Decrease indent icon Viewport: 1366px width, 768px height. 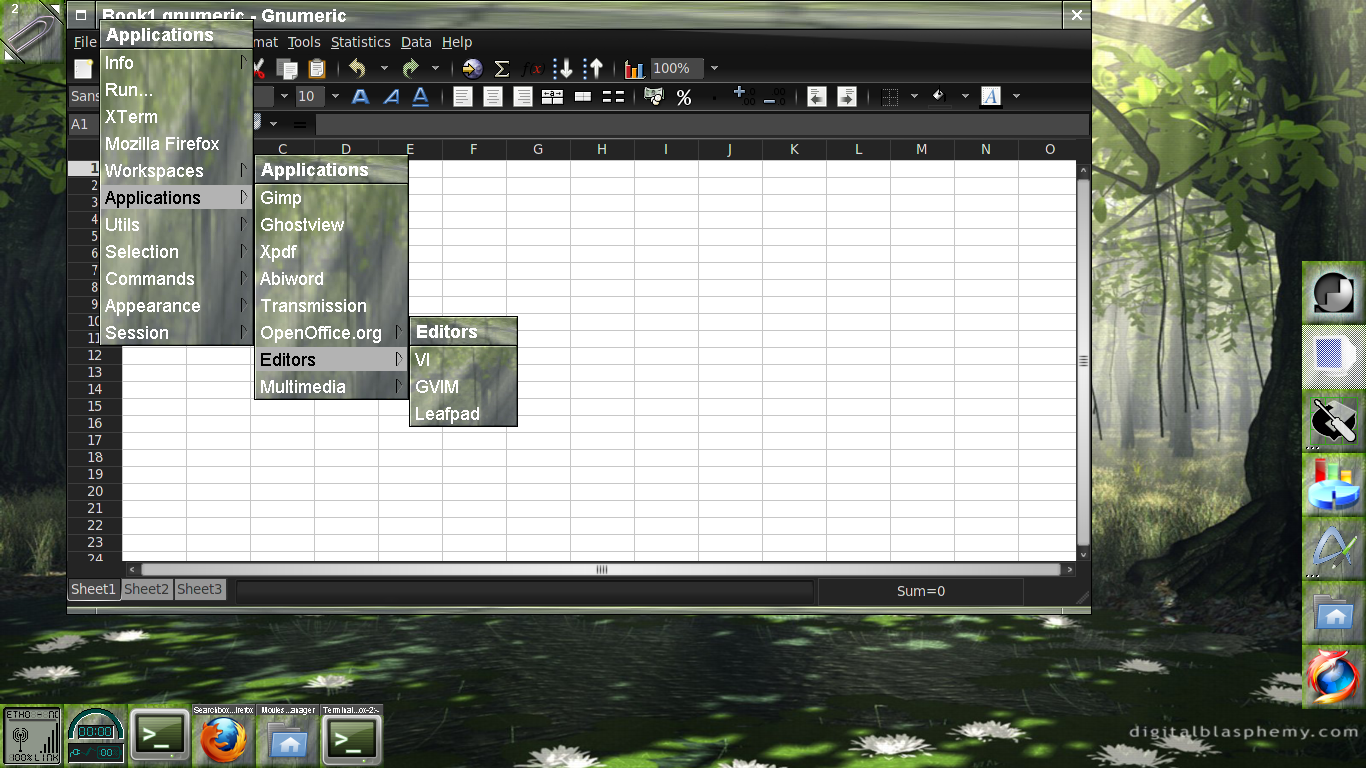coord(817,97)
